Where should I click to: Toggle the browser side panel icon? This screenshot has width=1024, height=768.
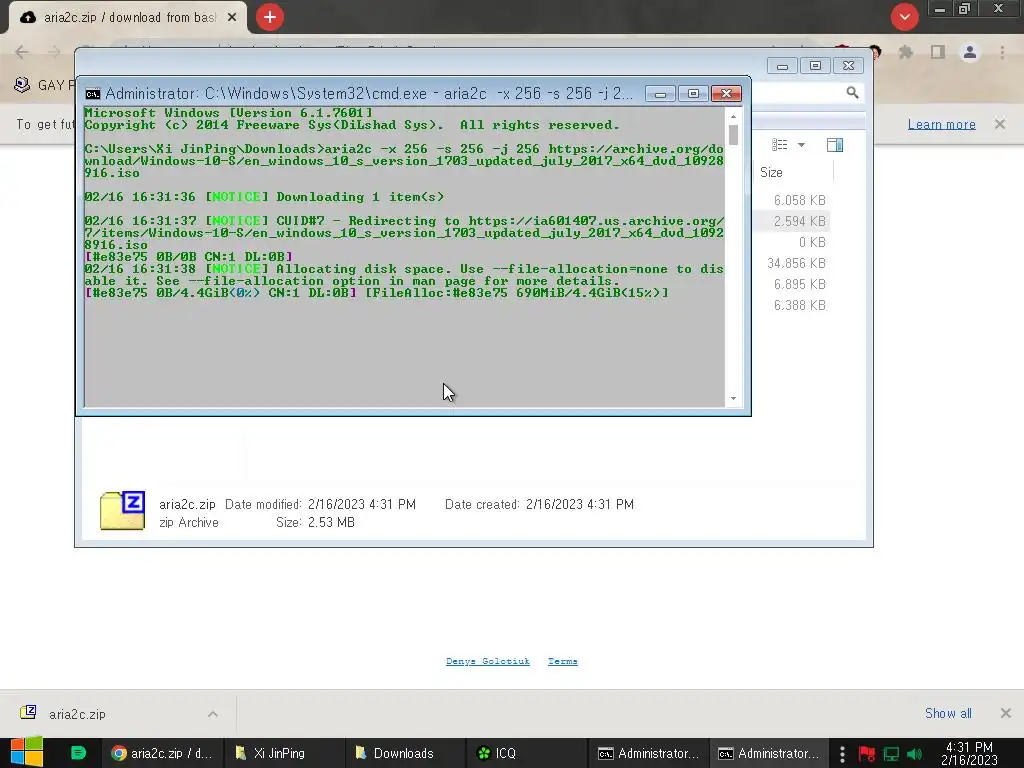coord(938,52)
